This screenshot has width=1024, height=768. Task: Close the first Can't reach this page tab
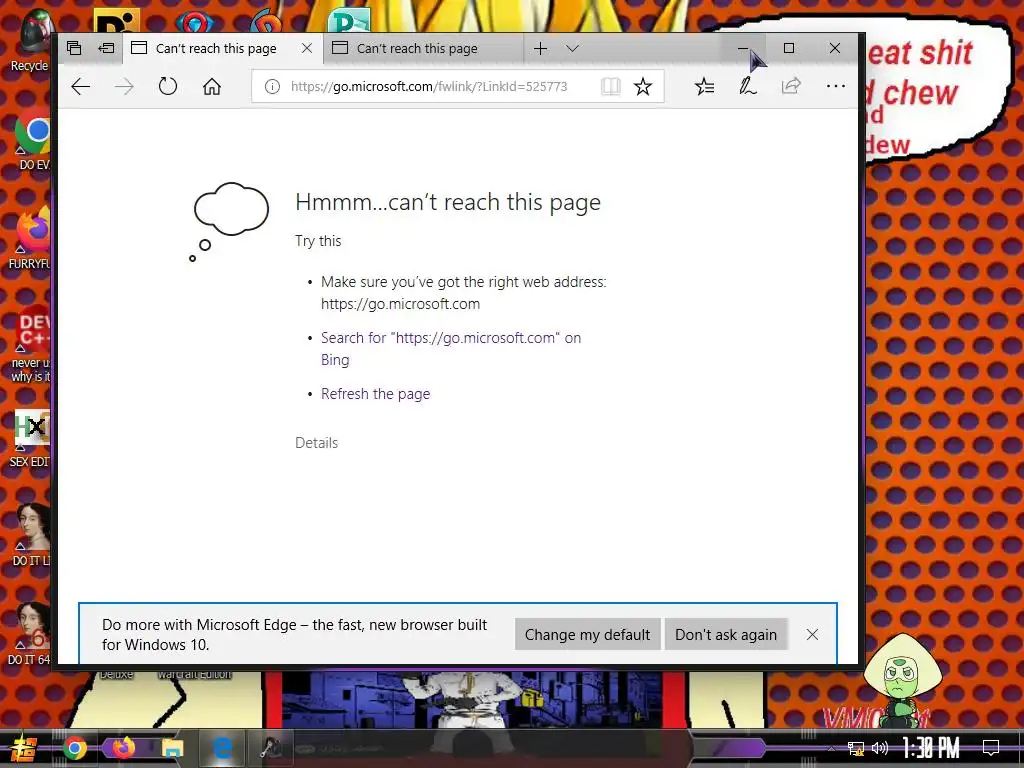(307, 48)
